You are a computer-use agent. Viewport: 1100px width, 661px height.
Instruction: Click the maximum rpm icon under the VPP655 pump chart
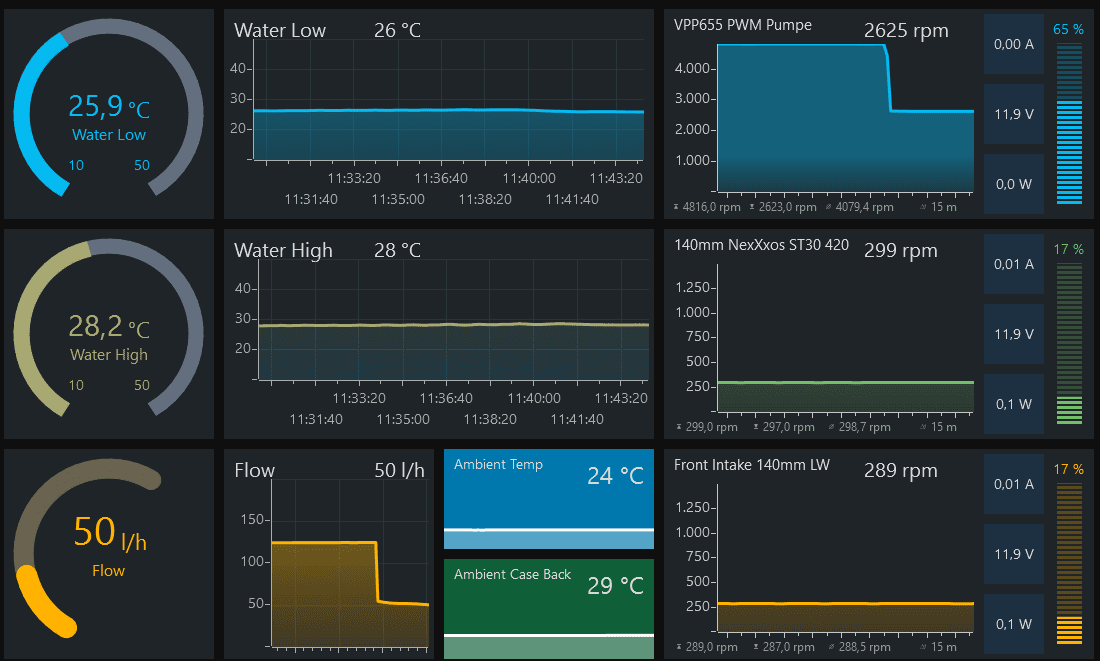[x=678, y=207]
